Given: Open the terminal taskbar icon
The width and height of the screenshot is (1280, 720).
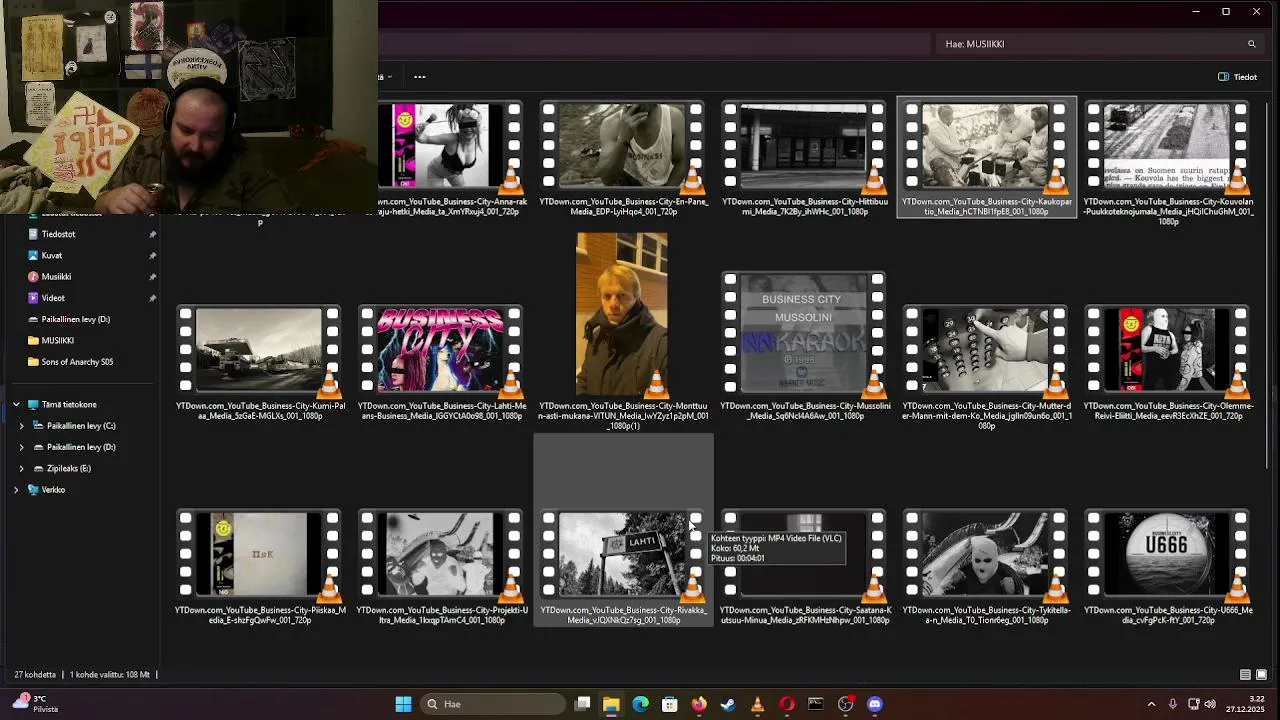Looking at the screenshot, I should [816, 704].
